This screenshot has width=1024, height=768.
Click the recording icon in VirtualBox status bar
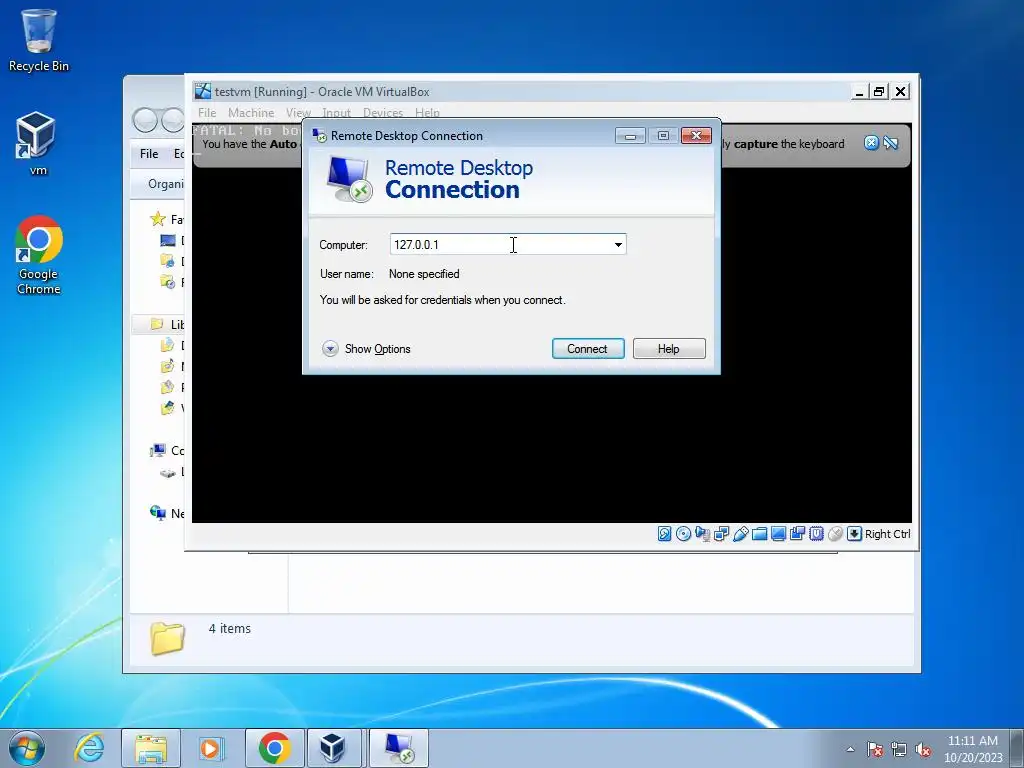point(797,534)
